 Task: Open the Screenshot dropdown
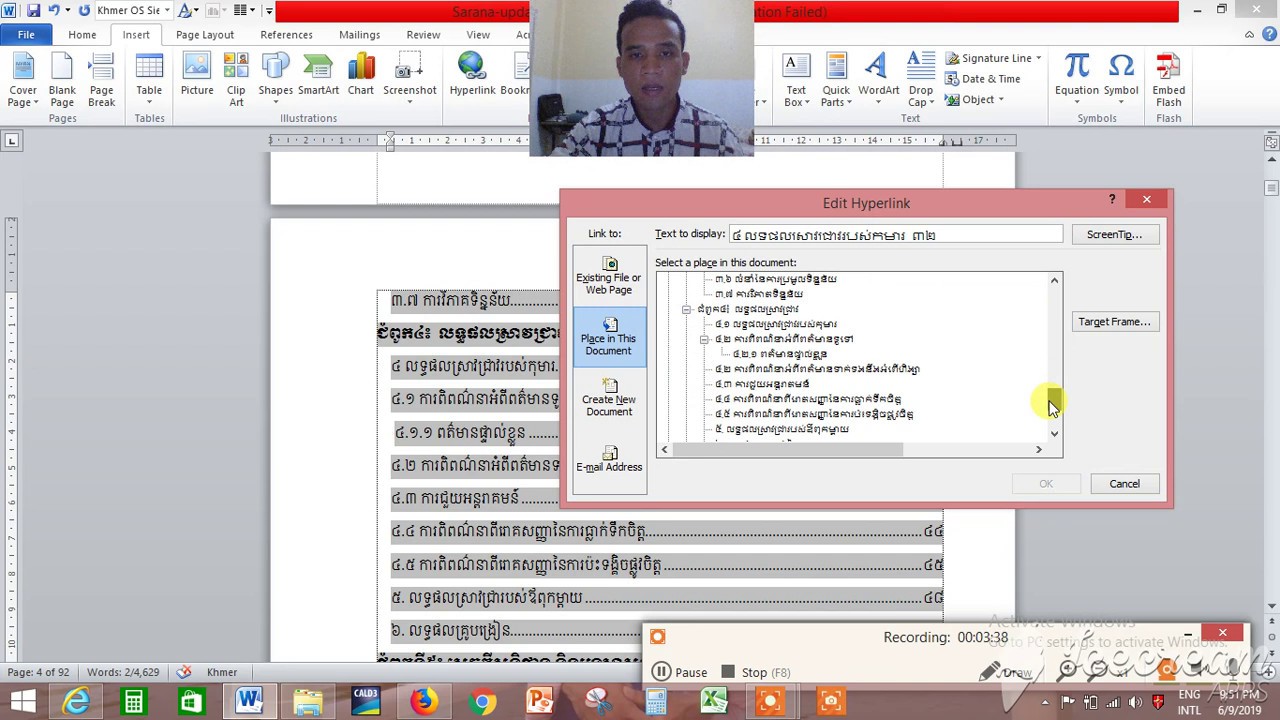tap(410, 81)
